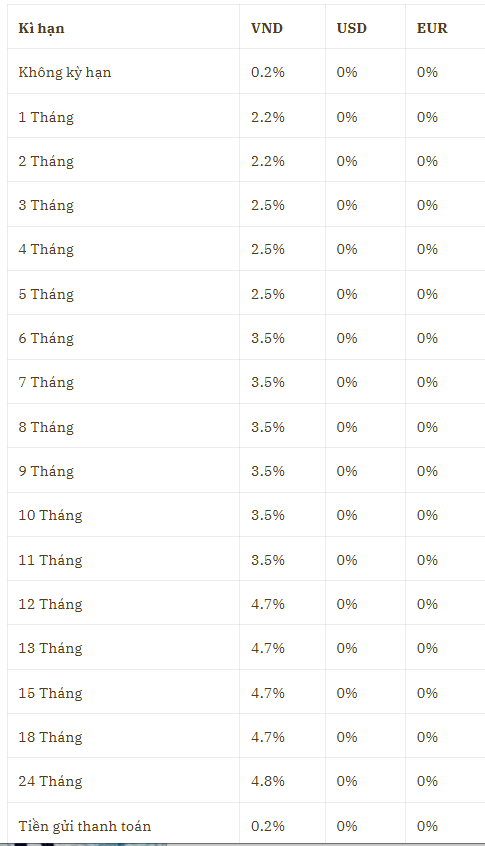Click the 1 Tháng row label

pyautogui.click(x=46, y=117)
